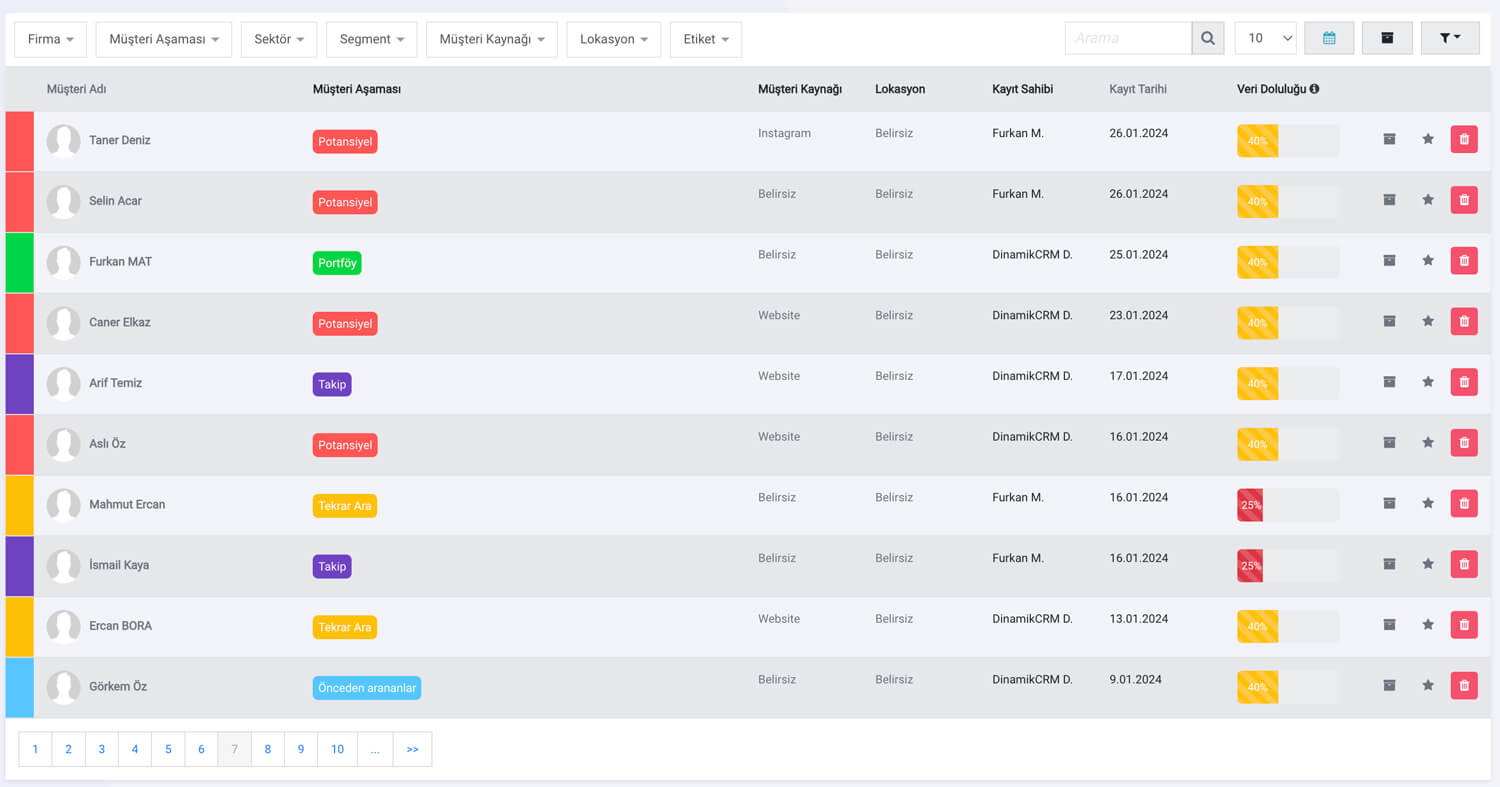Expand the Segment filter
Viewport: 1500px width, 787px height.
(372, 39)
